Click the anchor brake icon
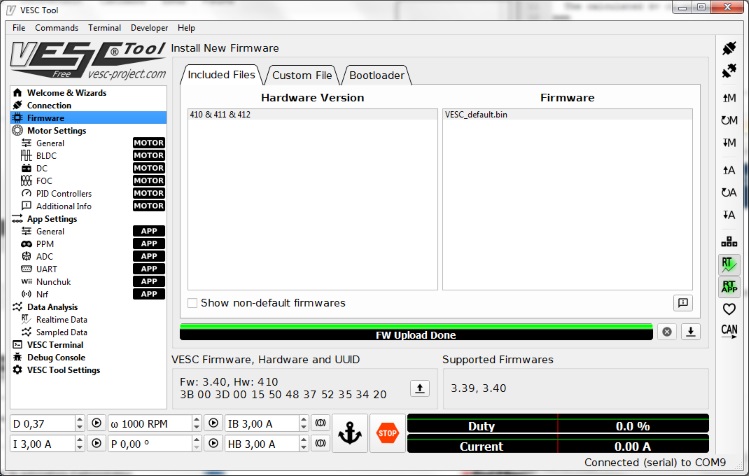The width and height of the screenshot is (749, 476). pyautogui.click(x=350, y=433)
